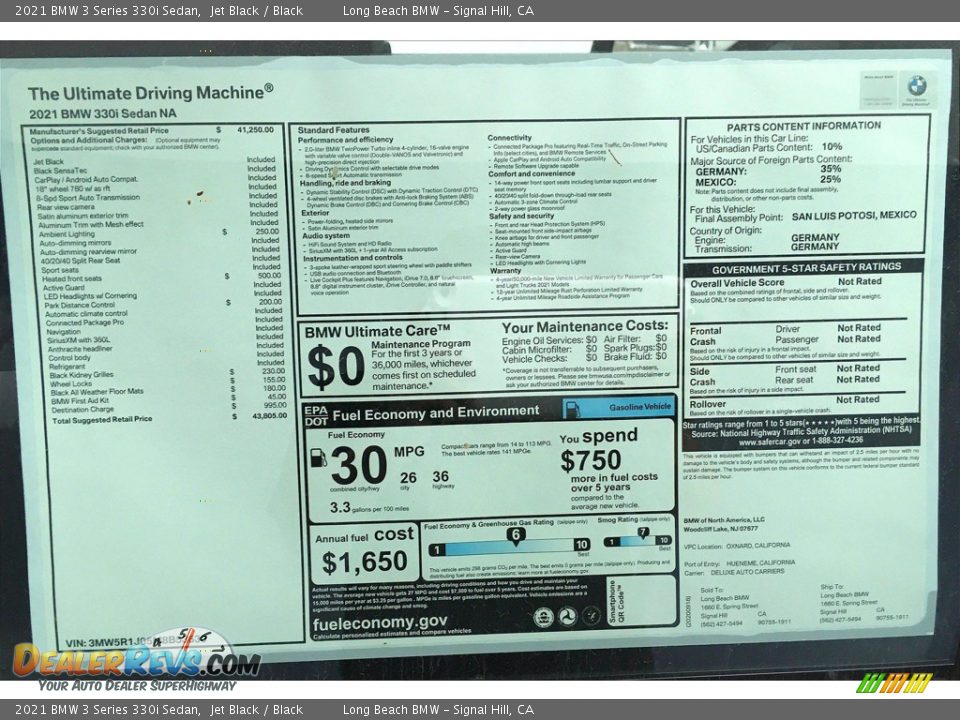Click the BMW roundel logo on sticker
The height and width of the screenshot is (720, 960).
(917, 85)
